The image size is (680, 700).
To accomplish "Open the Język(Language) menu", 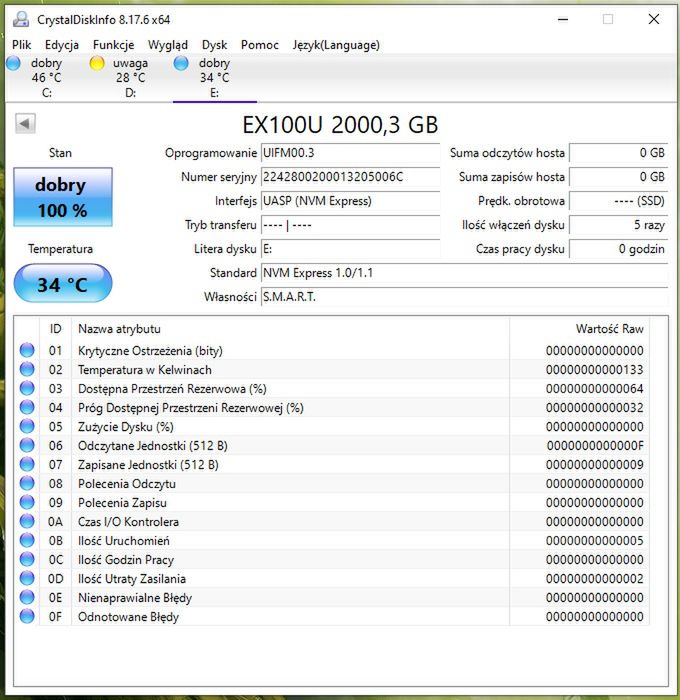I will (336, 45).
